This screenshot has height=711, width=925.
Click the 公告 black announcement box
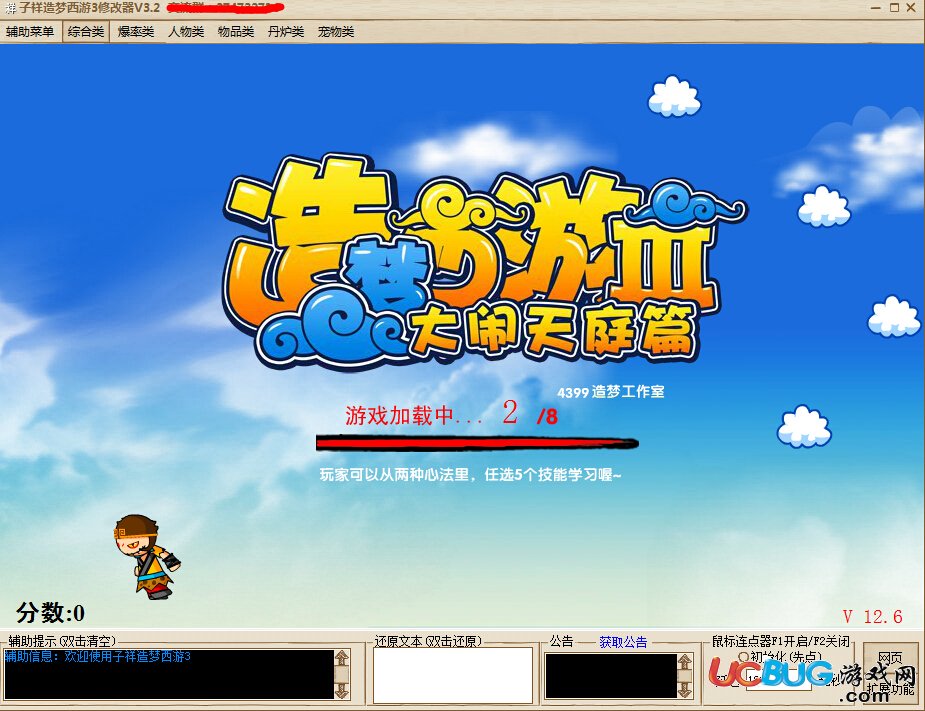[x=611, y=676]
